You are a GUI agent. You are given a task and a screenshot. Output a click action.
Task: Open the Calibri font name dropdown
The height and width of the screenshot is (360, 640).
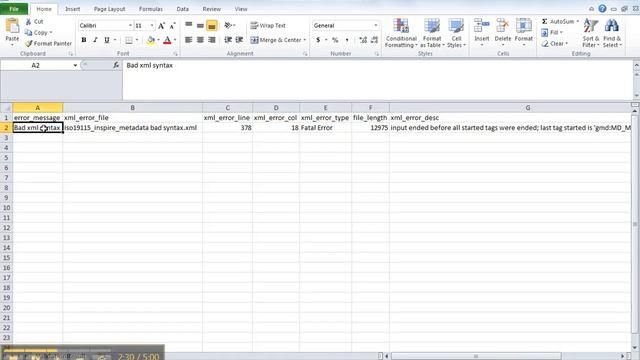pyautogui.click(x=130, y=25)
